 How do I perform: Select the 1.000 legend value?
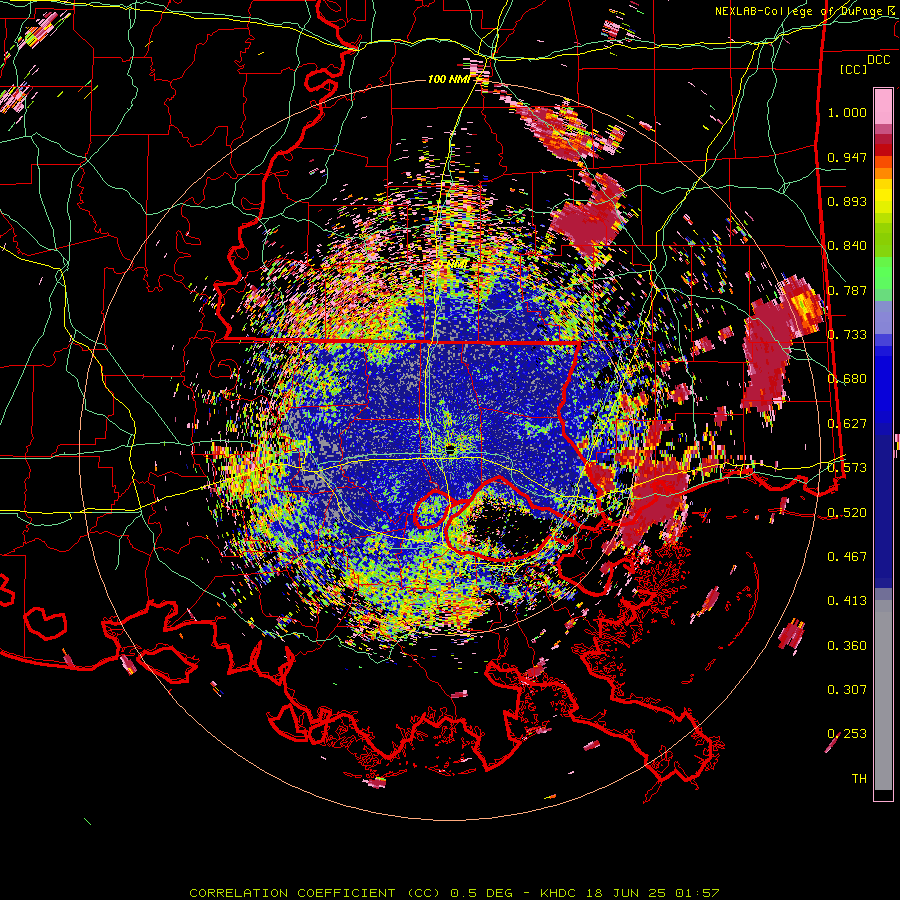[847, 112]
